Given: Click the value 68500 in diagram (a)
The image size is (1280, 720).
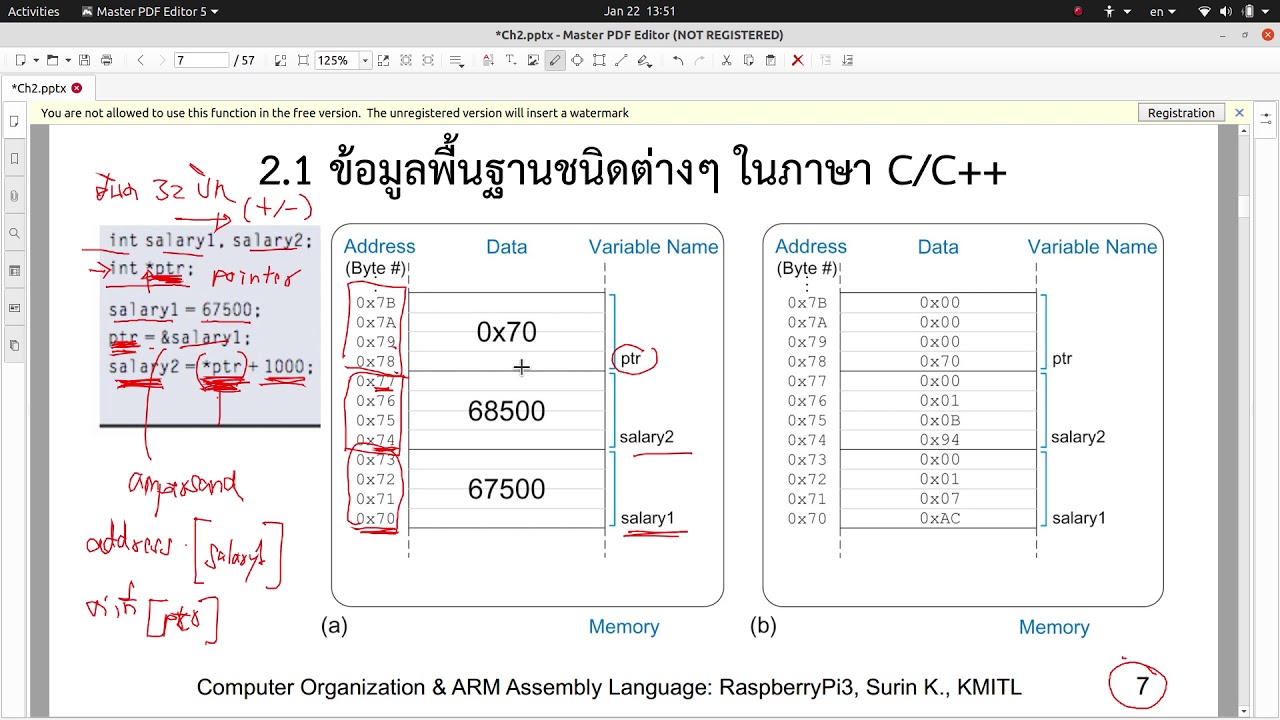Looking at the screenshot, I should pos(506,410).
